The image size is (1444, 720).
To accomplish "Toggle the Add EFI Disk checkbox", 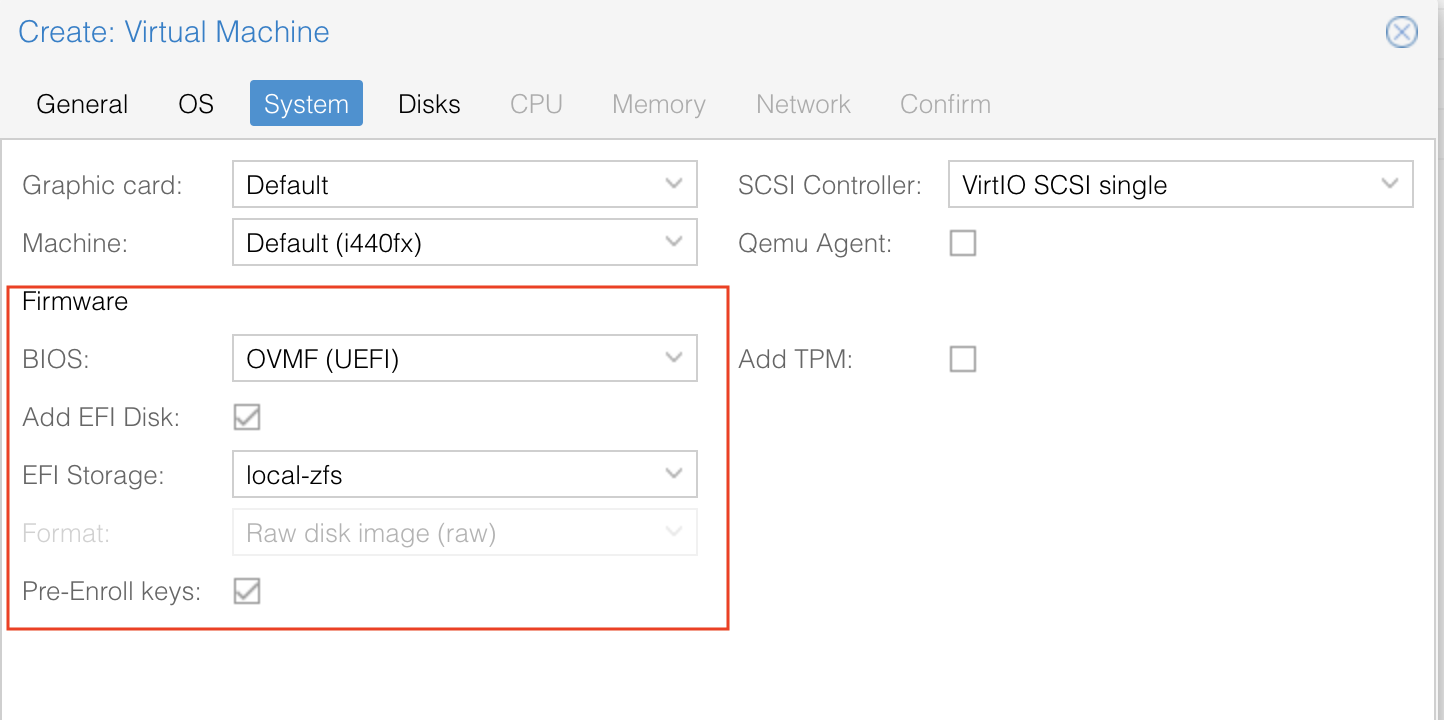I will pyautogui.click(x=247, y=417).
